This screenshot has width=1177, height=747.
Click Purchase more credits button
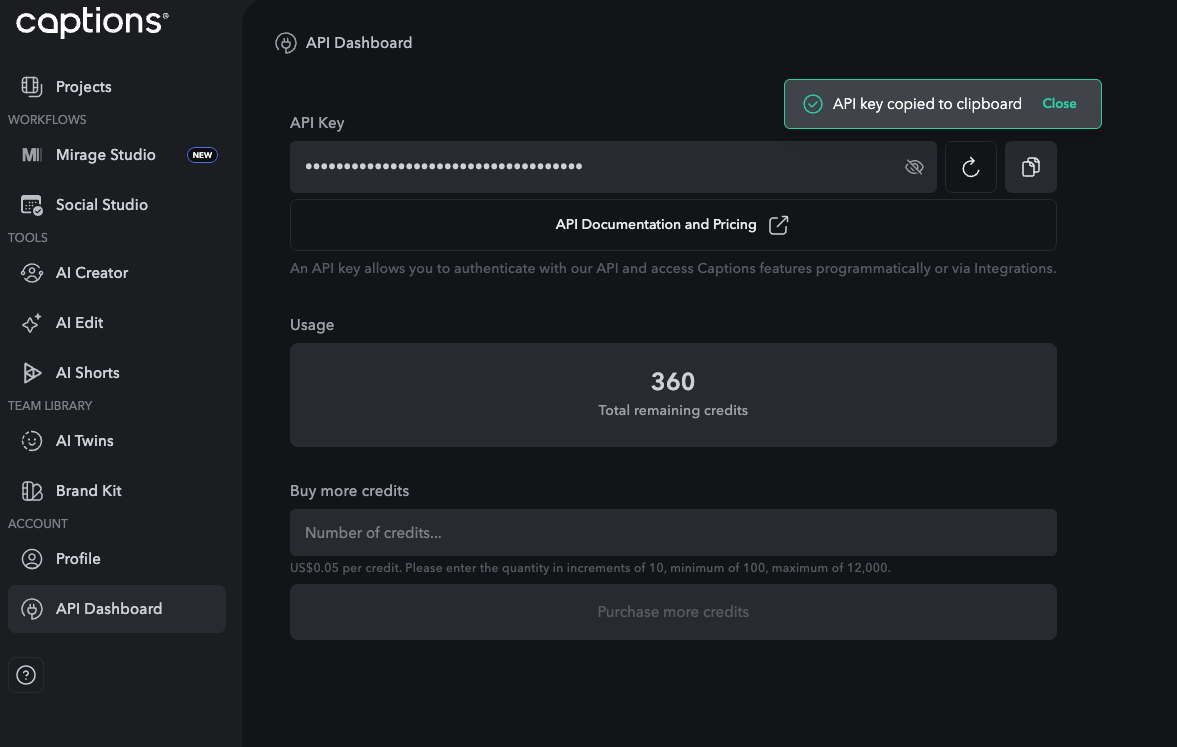coord(673,612)
